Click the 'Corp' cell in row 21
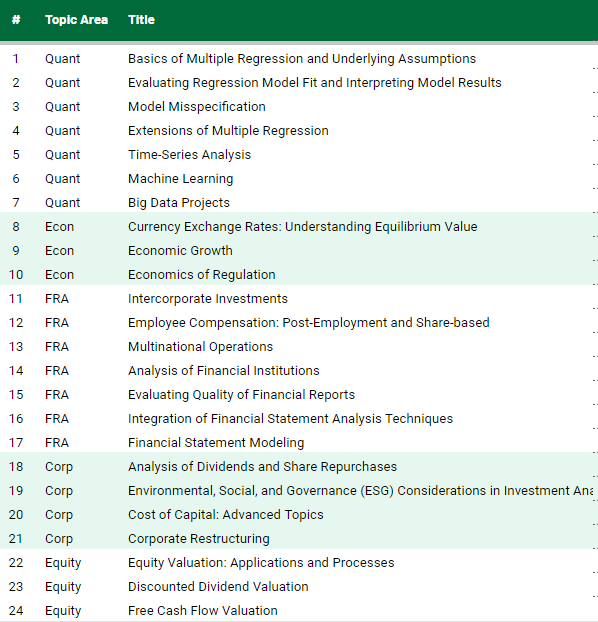The height and width of the screenshot is (622, 598). (x=59, y=539)
